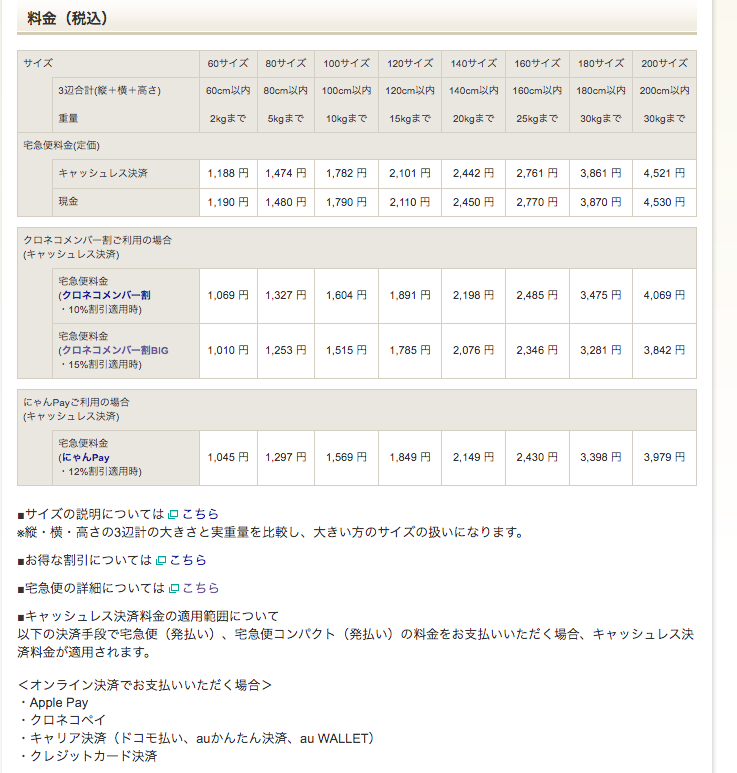Viewport: 737px width, 773px height.
Task: Click cash price 2,450 円
Action: (474, 202)
